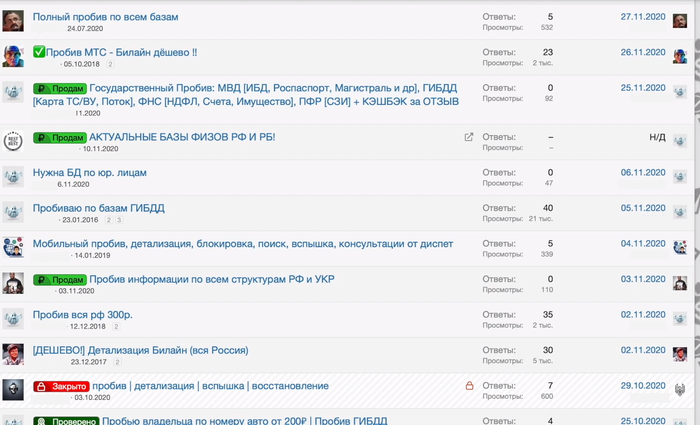The height and width of the screenshot is (425, 700).
Task: Click author avatar of 'Пробив вся рф 300р.'
Action: coord(13,319)
